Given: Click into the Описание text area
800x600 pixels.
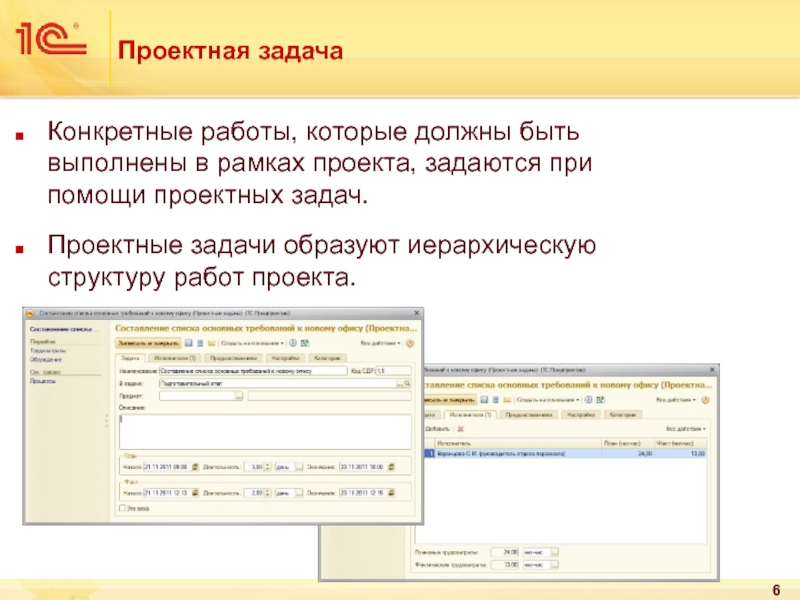Looking at the screenshot, I should coord(265,432).
